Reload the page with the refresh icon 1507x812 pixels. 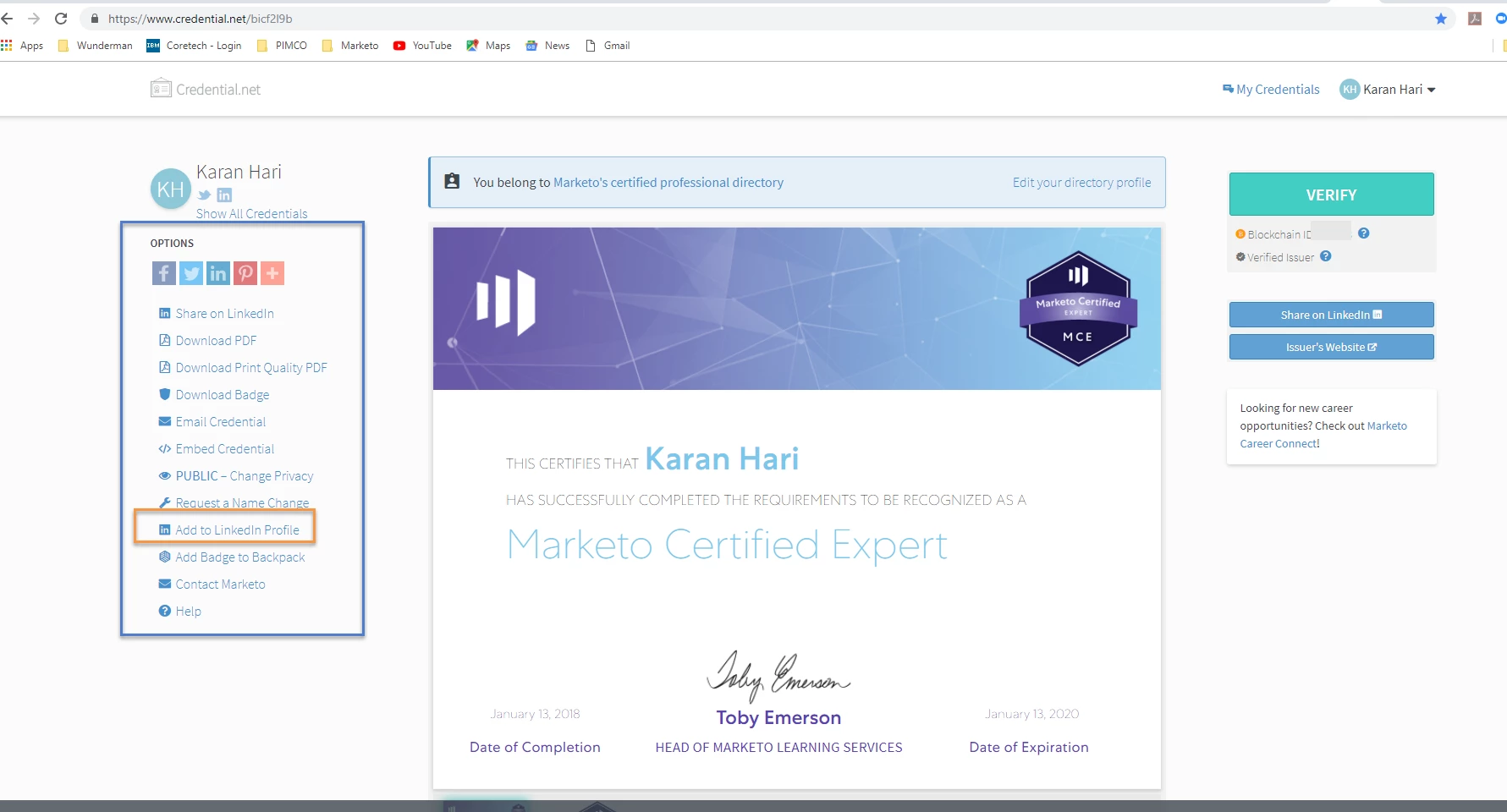tap(61, 19)
